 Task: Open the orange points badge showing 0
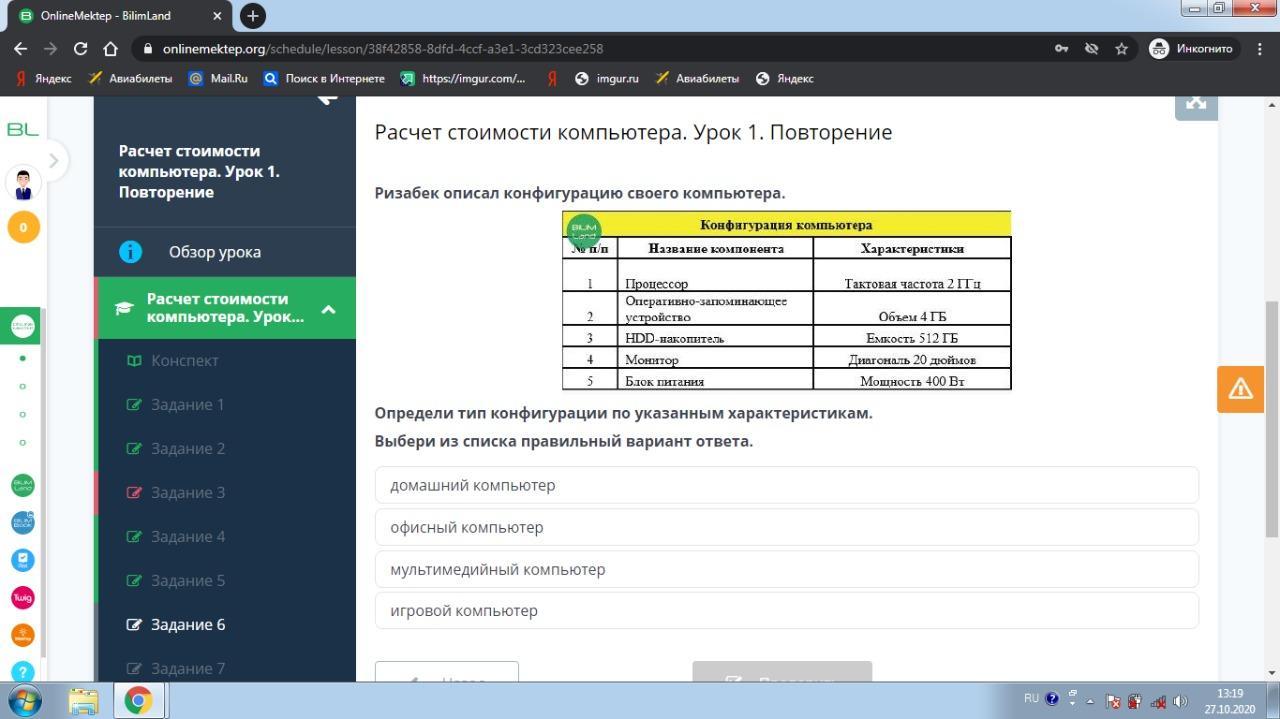tap(23, 227)
